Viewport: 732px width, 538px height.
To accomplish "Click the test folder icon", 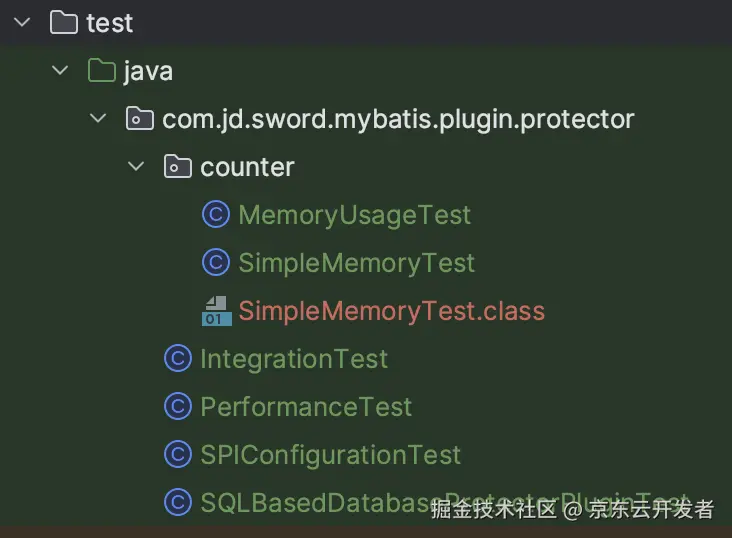I will coord(63,23).
